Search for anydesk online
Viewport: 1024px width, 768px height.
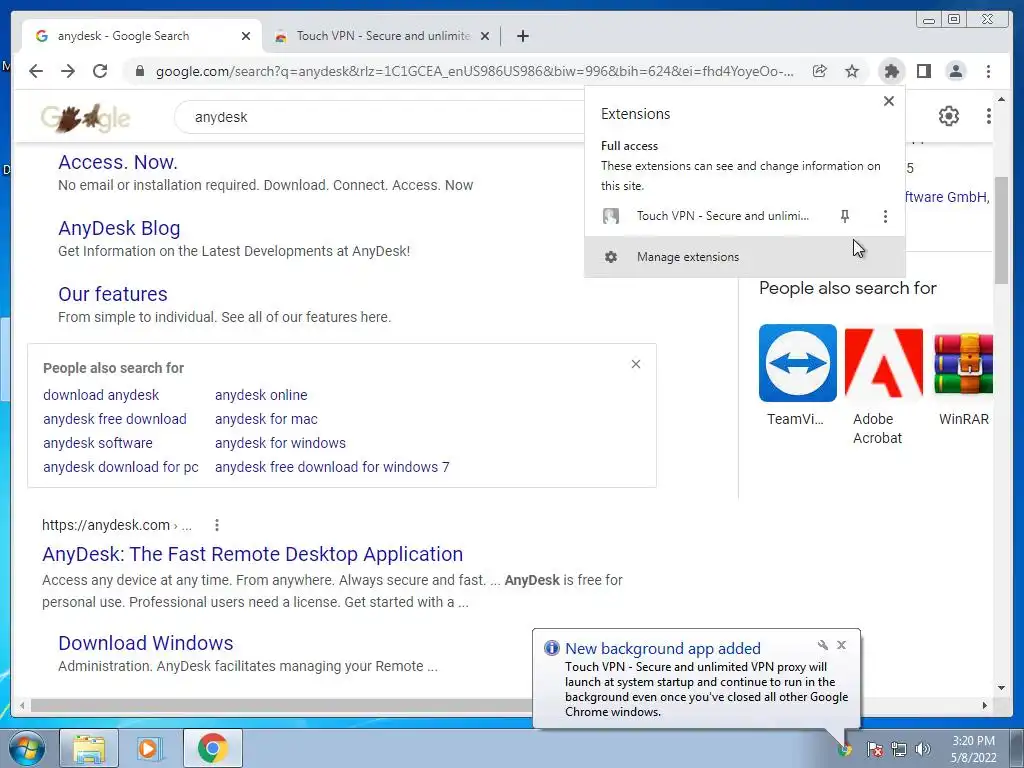261,395
